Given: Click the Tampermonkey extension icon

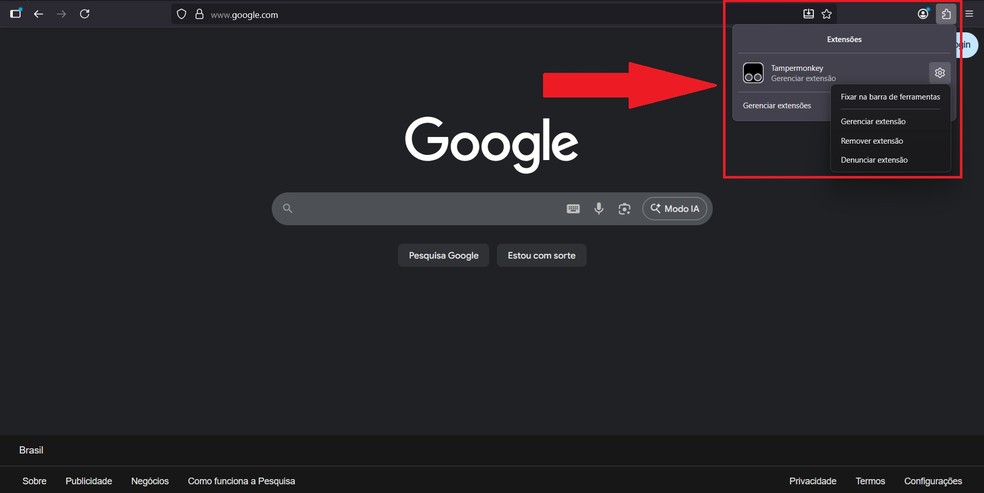Looking at the screenshot, I should click(x=753, y=73).
